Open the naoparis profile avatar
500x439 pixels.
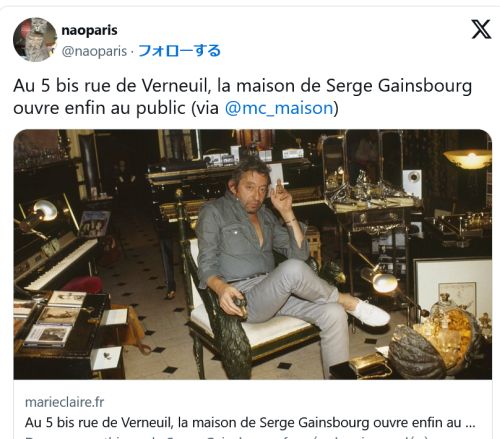click(x=35, y=40)
